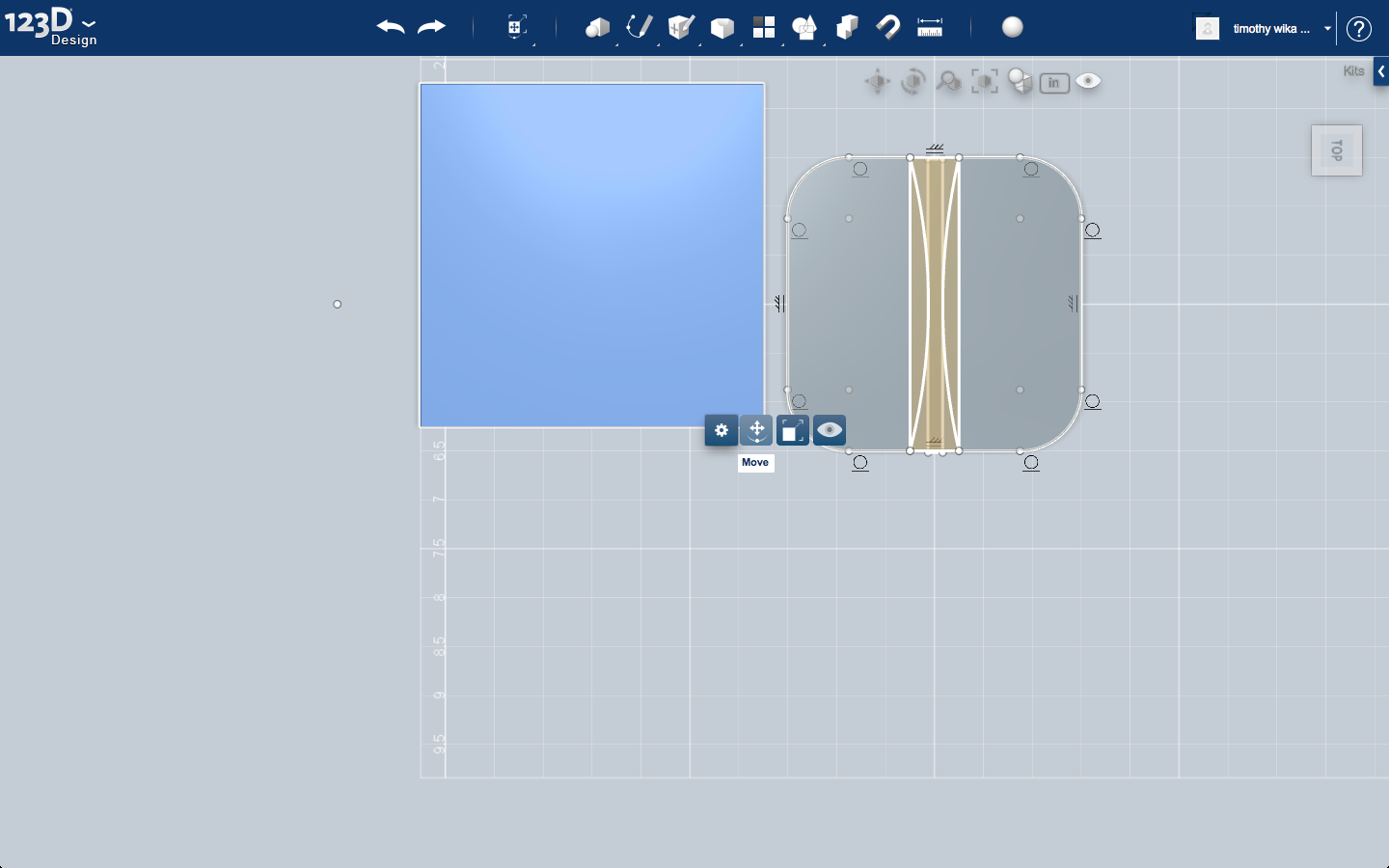Image resolution: width=1389 pixels, height=868 pixels.
Task: Open the Modify tool menu
Action: (722, 27)
